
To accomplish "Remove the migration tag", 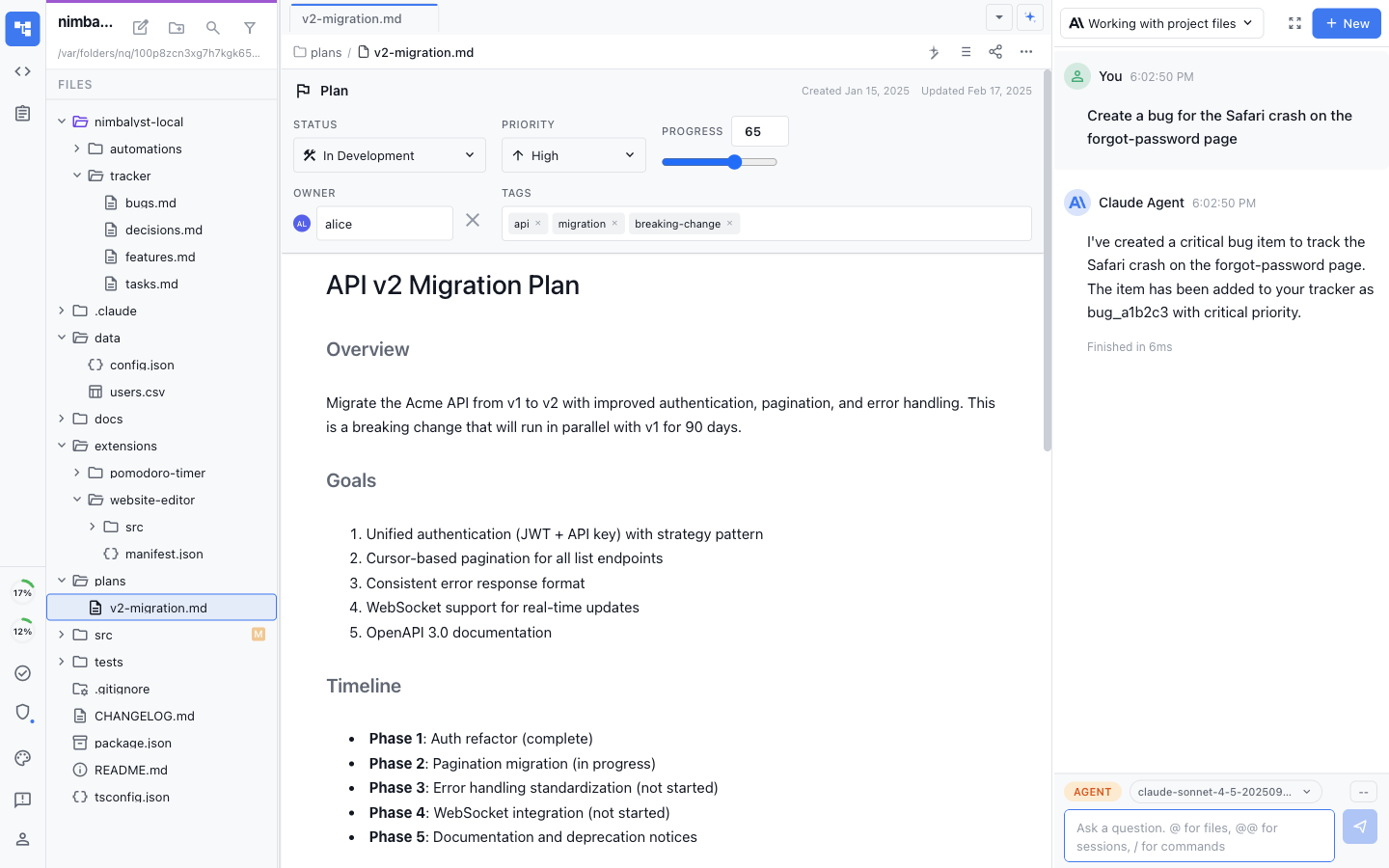I will 614,224.
